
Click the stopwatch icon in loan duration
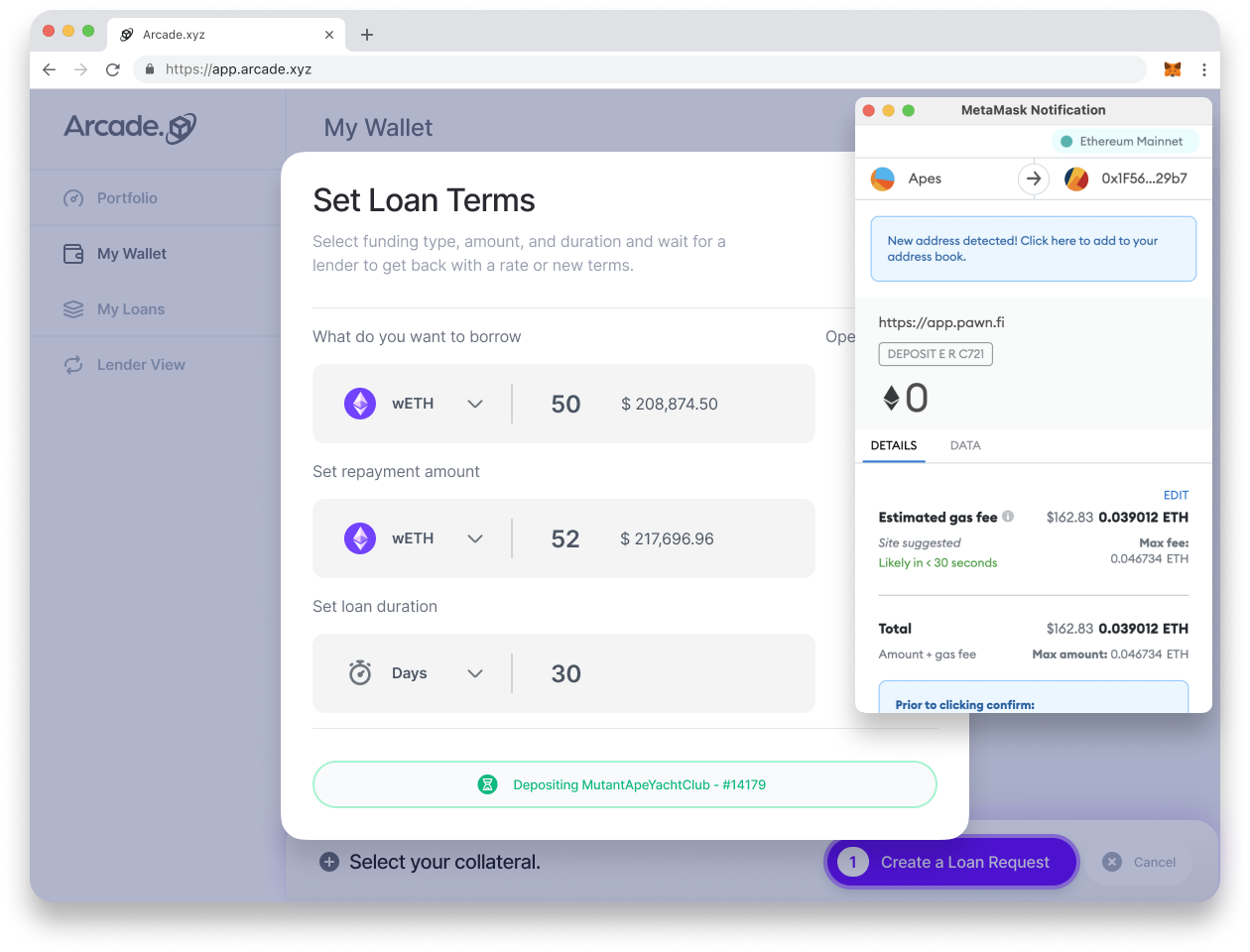tap(360, 673)
